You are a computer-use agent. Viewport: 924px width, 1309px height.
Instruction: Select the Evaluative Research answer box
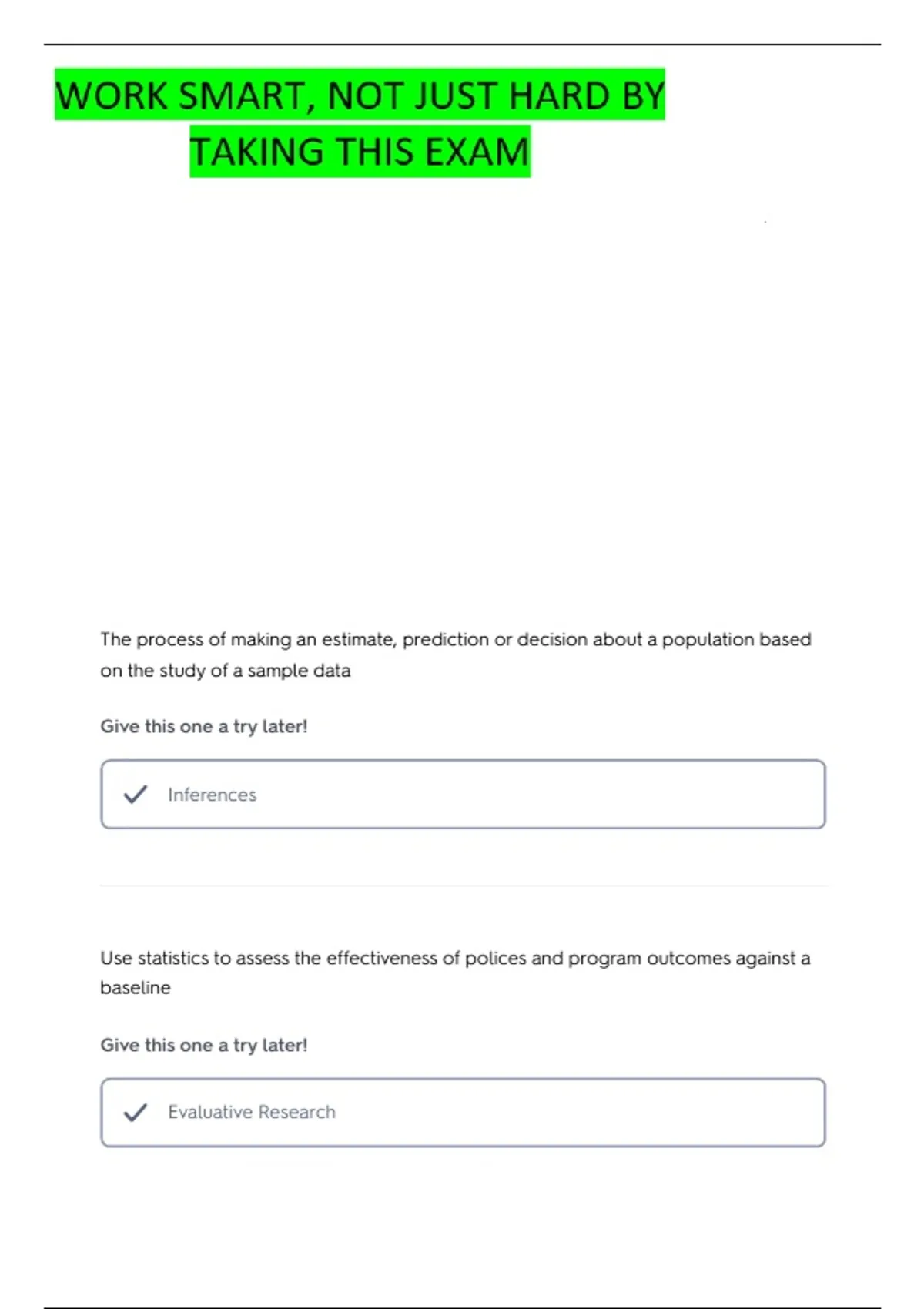tap(463, 1112)
